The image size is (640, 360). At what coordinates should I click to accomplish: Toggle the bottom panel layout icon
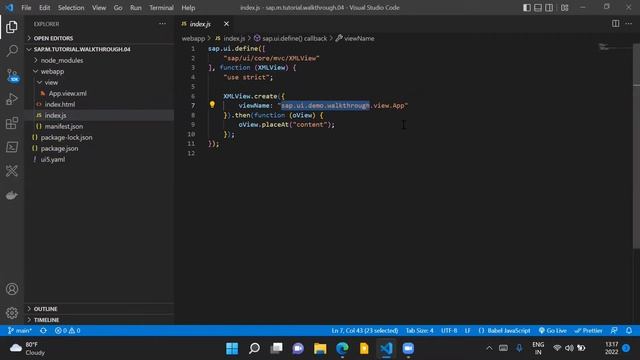pyautogui.click(x=538, y=7)
